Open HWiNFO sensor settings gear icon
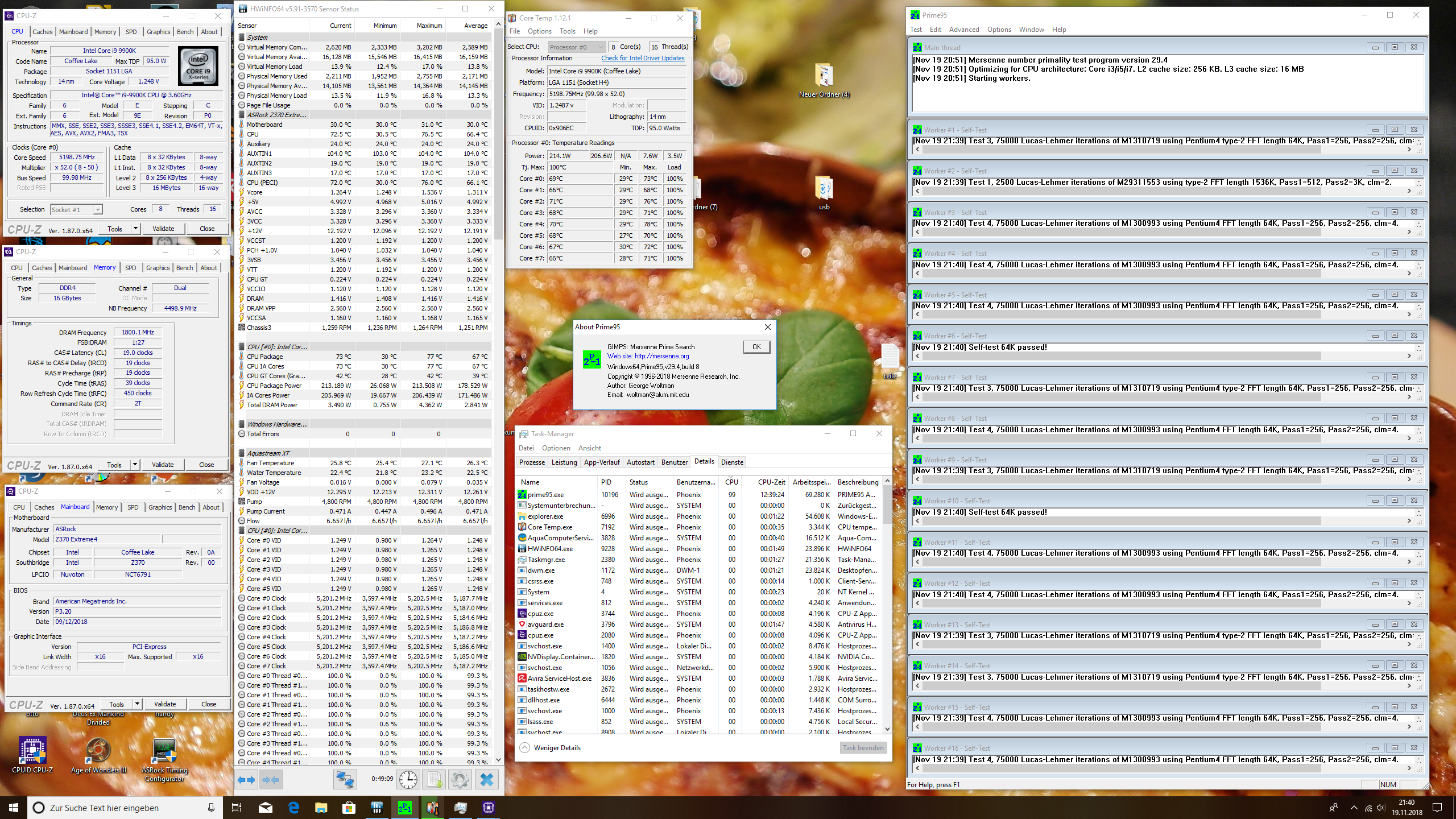1456x819 pixels. pos(460,780)
